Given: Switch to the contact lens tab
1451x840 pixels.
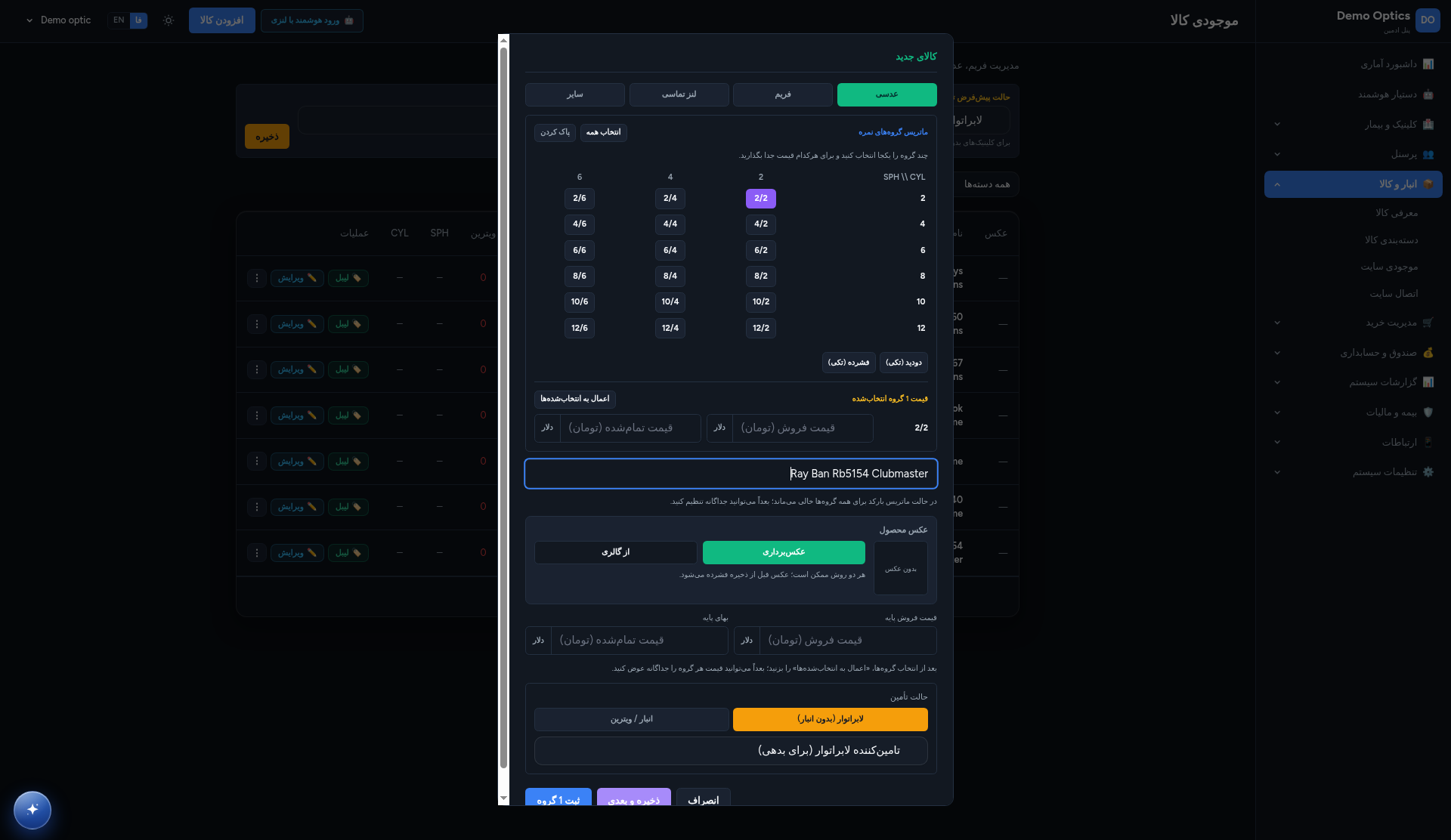Looking at the screenshot, I should click(679, 94).
